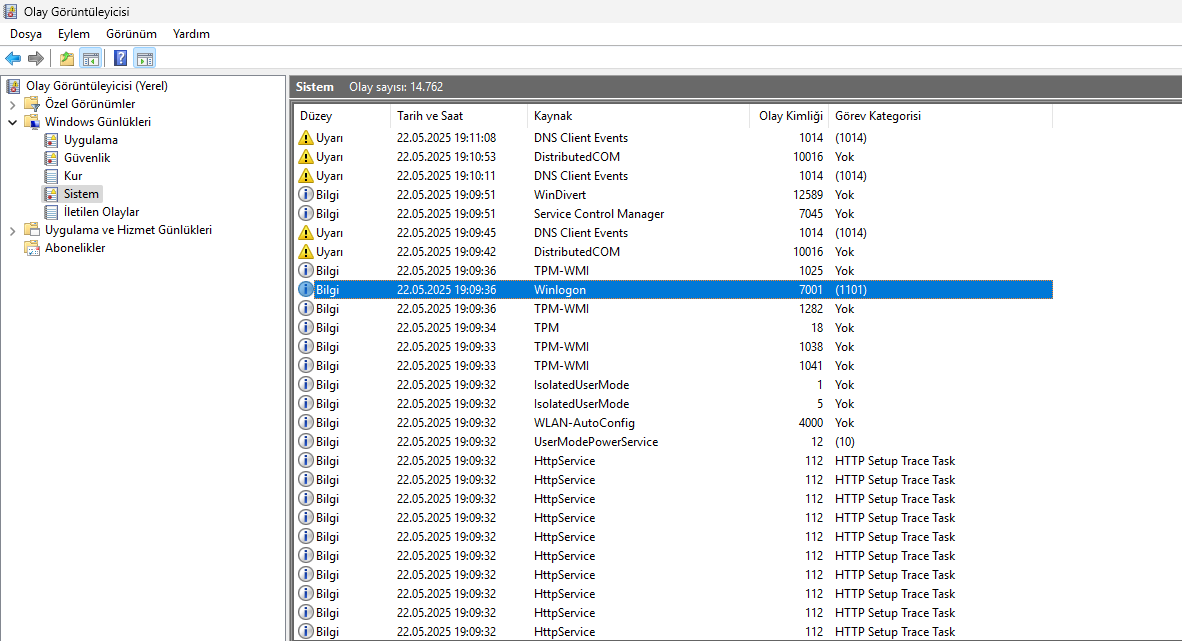Select Olay Görüntüleyicisi (Yerel) in tree
1182x641 pixels.
[96, 86]
